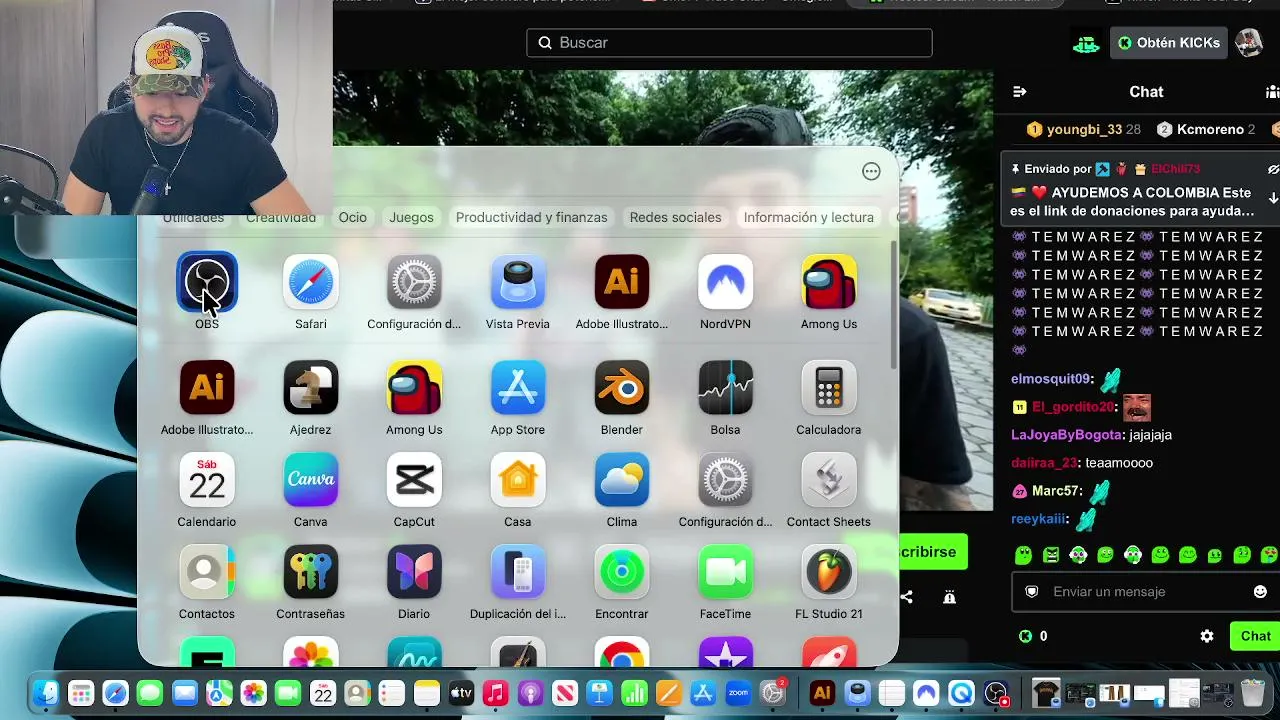This screenshot has height=720, width=1280.
Task: Click daliraa_23's username in chat
Action: 1044,463
